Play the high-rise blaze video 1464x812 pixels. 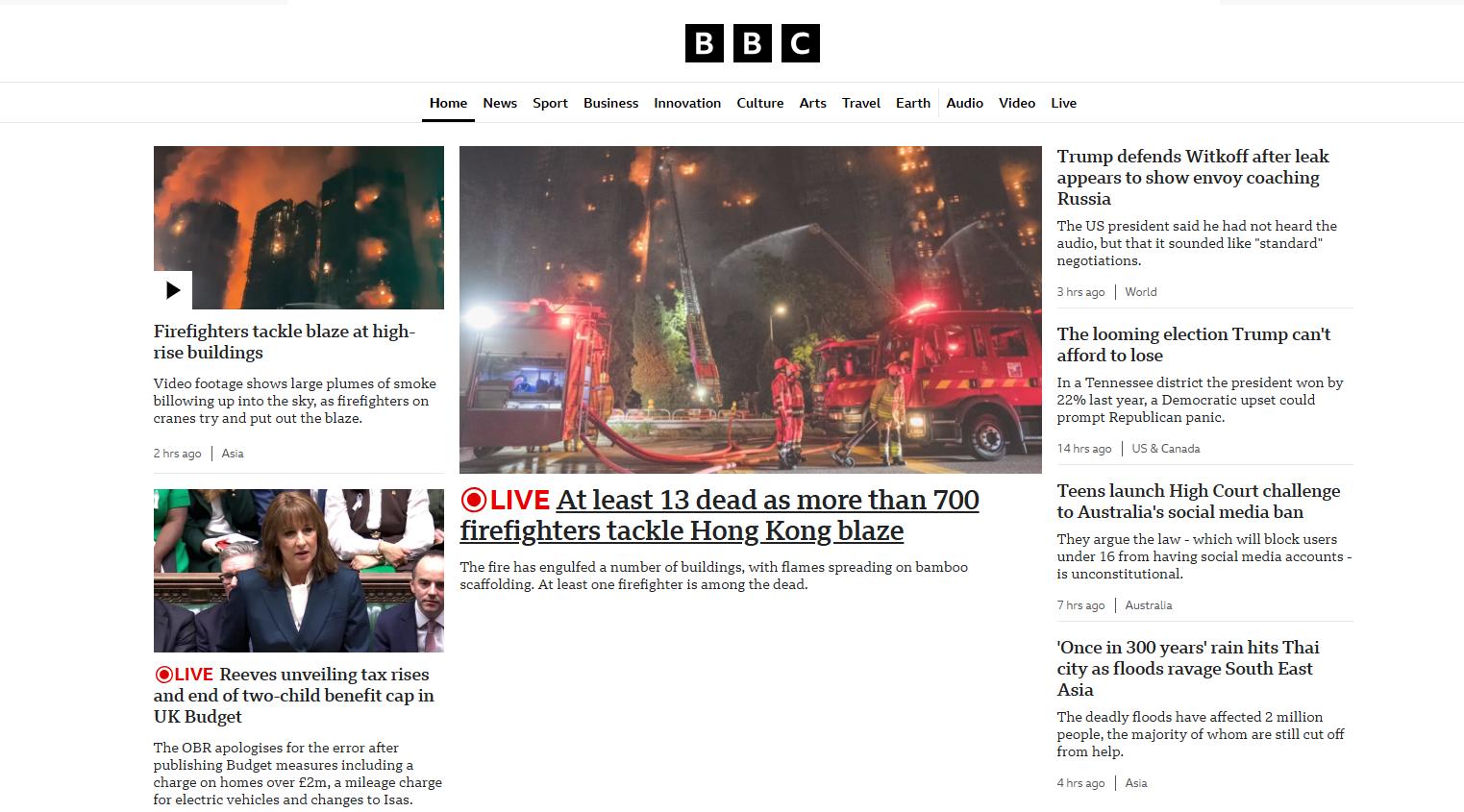tap(173, 290)
